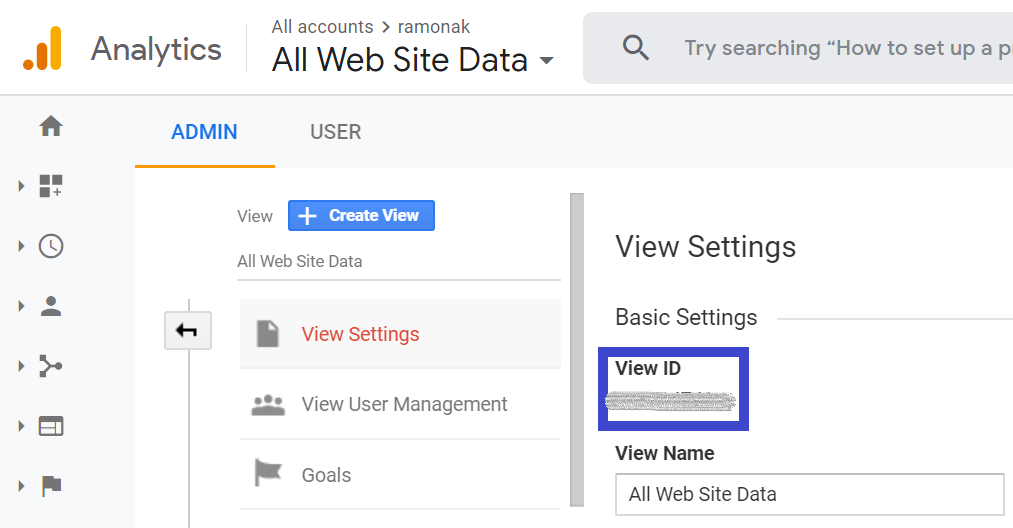This screenshot has width=1013, height=528.
Task: Open the Audience person icon
Action: [x=51, y=306]
